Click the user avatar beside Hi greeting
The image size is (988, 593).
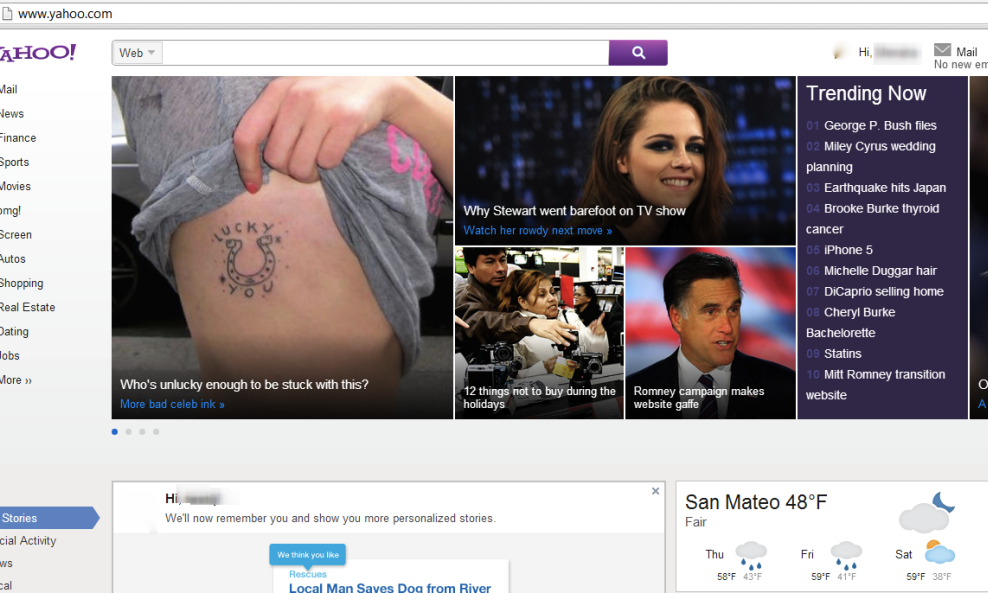(839, 53)
